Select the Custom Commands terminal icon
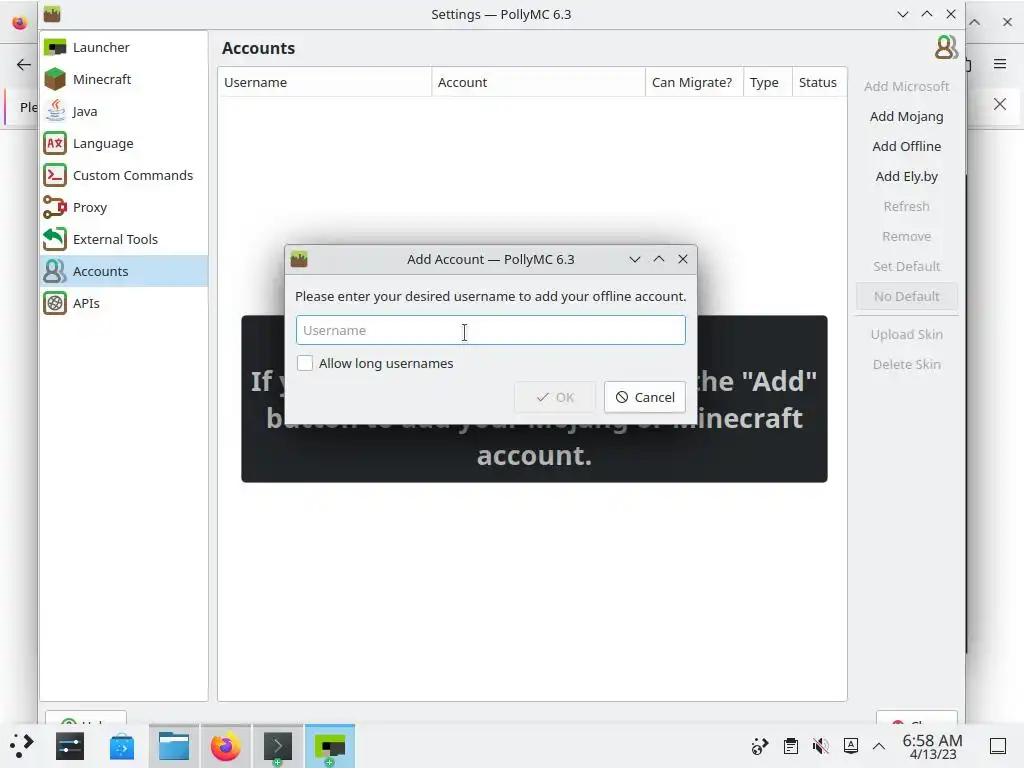Viewport: 1024px width, 768px height. (x=55, y=176)
